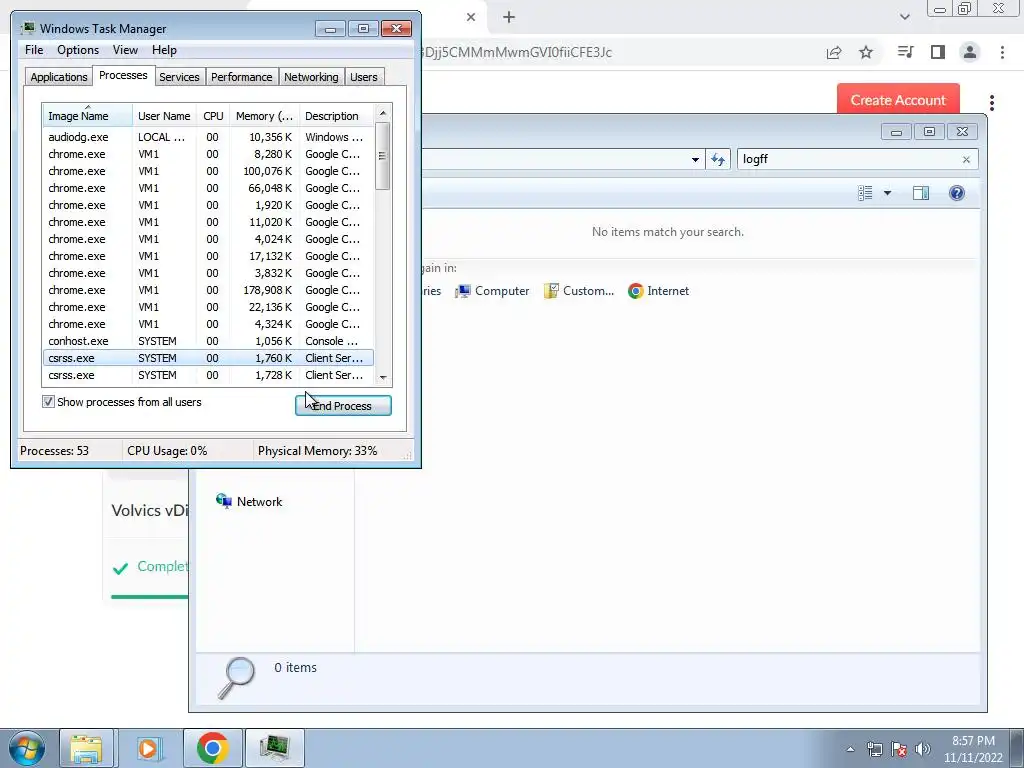Screen dimensions: 1024x768
Task: Search again in Custom location
Action: click(579, 291)
